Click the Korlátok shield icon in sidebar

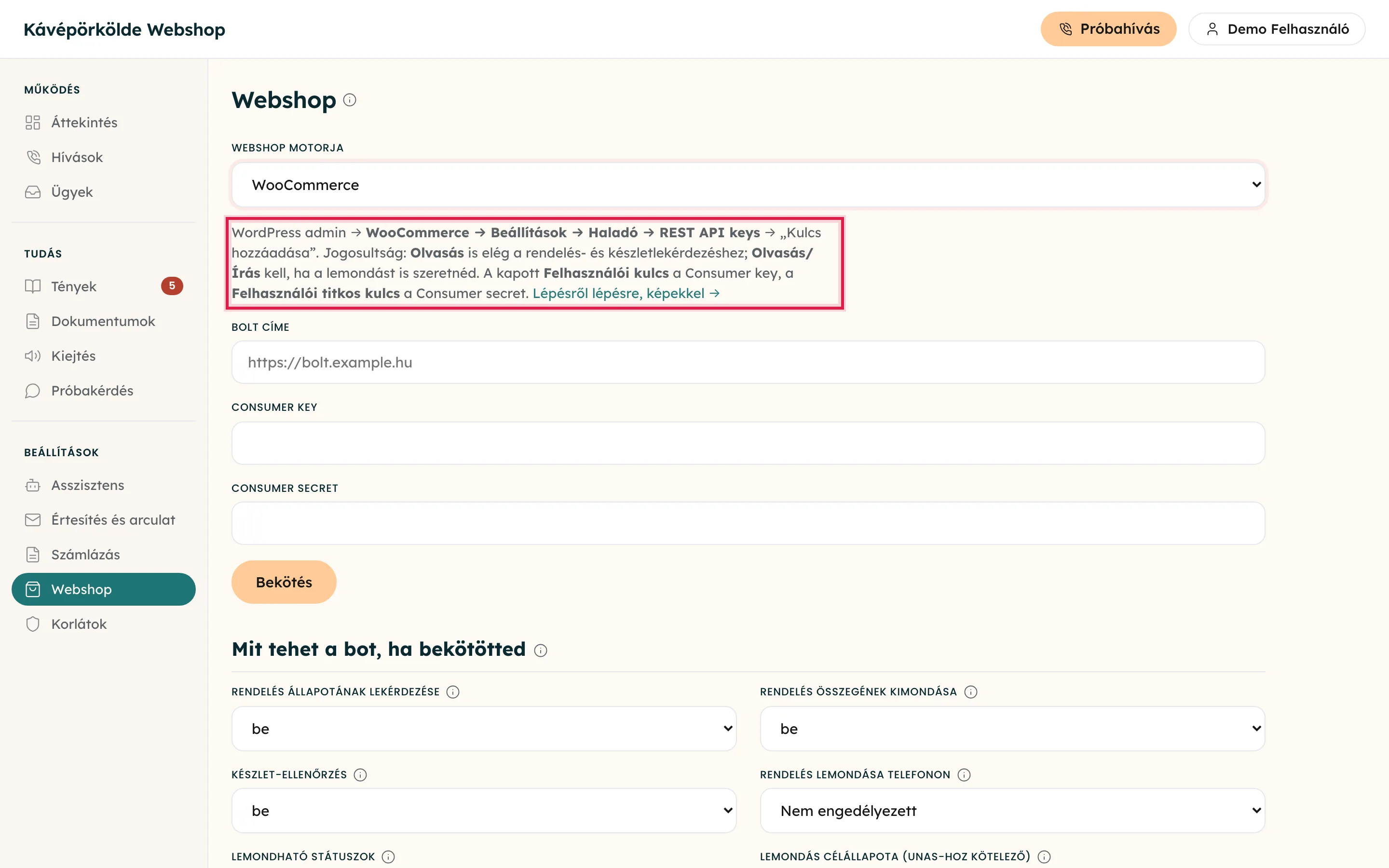[x=33, y=624]
